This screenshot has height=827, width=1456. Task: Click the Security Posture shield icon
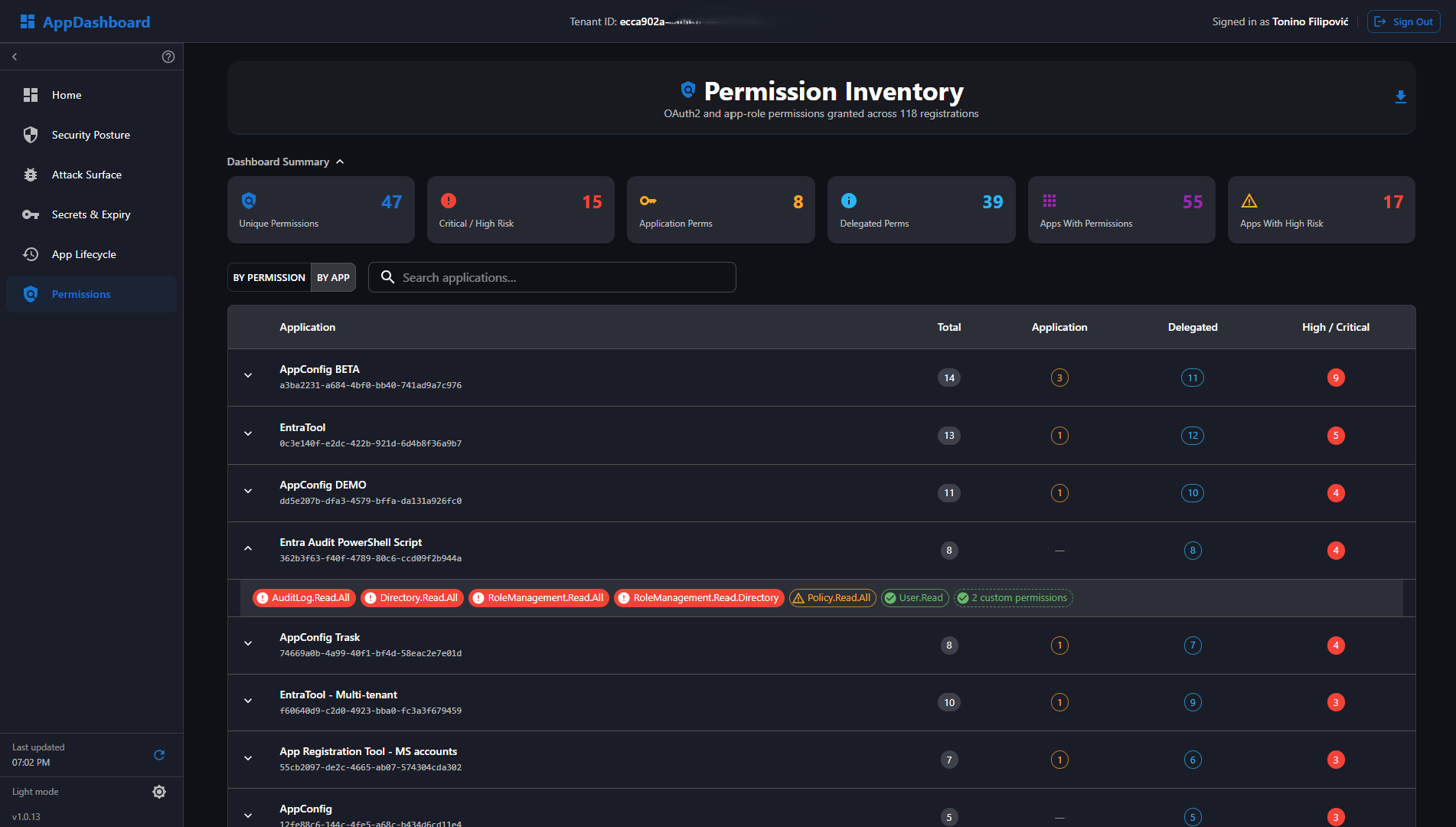[31, 135]
